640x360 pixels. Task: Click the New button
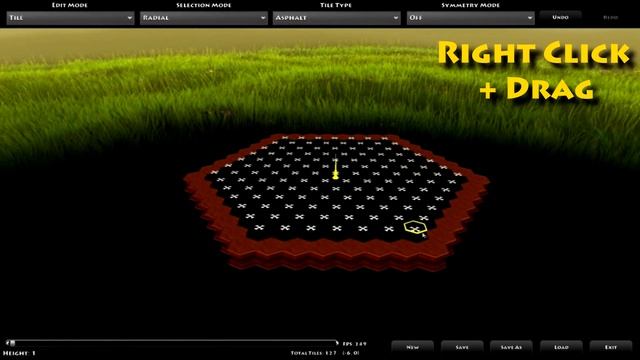(x=413, y=347)
